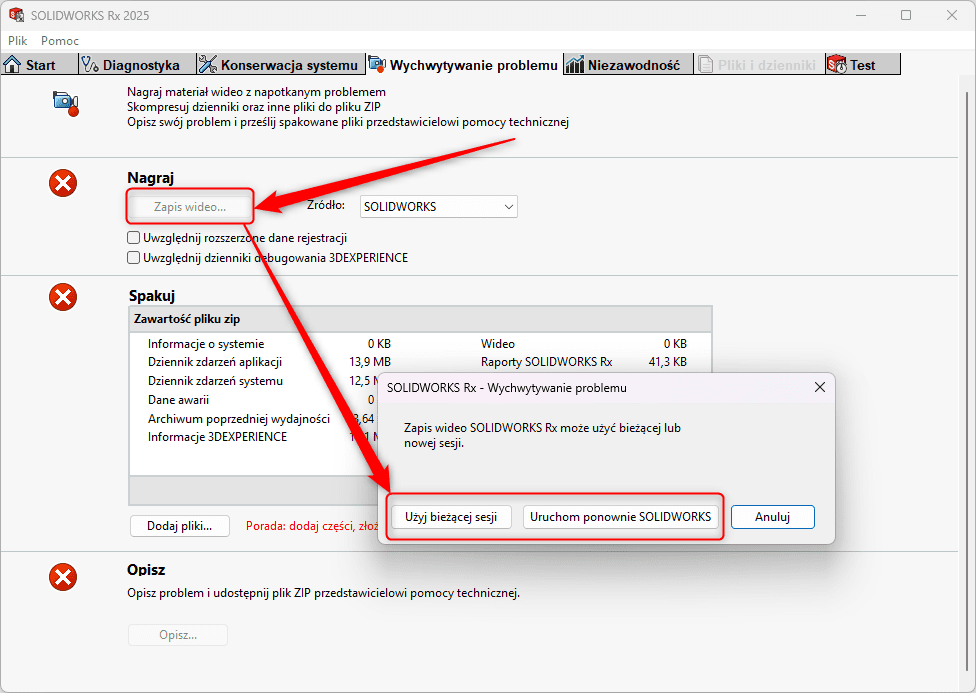Open the Plik menu
Screen dimensions: 976x693
[x=18, y=41]
